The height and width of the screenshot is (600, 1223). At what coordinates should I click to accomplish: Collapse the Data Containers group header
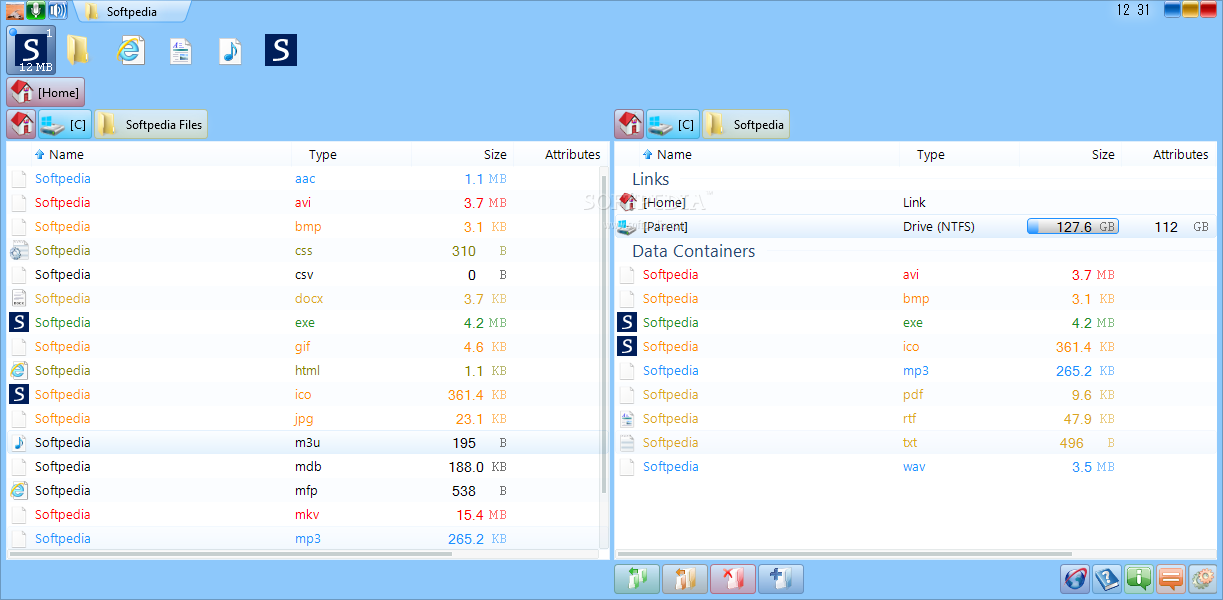click(693, 251)
